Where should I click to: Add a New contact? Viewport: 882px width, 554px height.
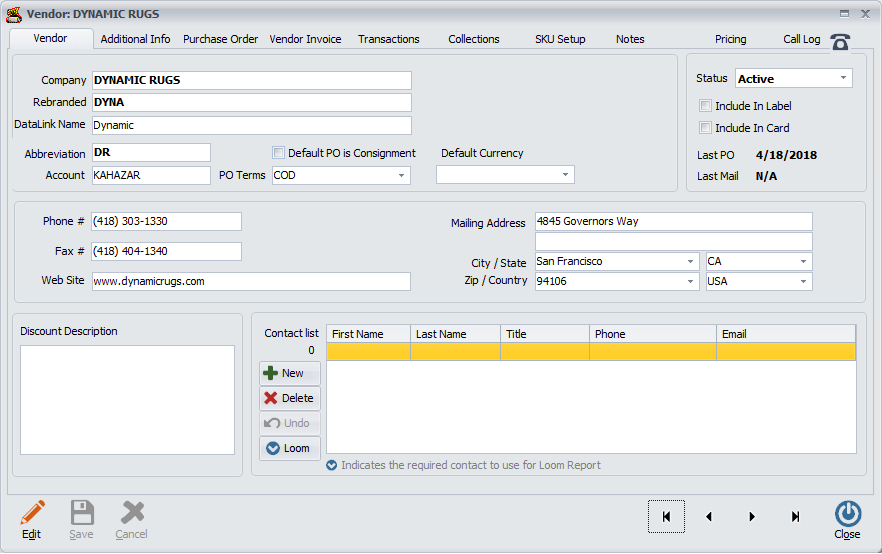point(290,373)
